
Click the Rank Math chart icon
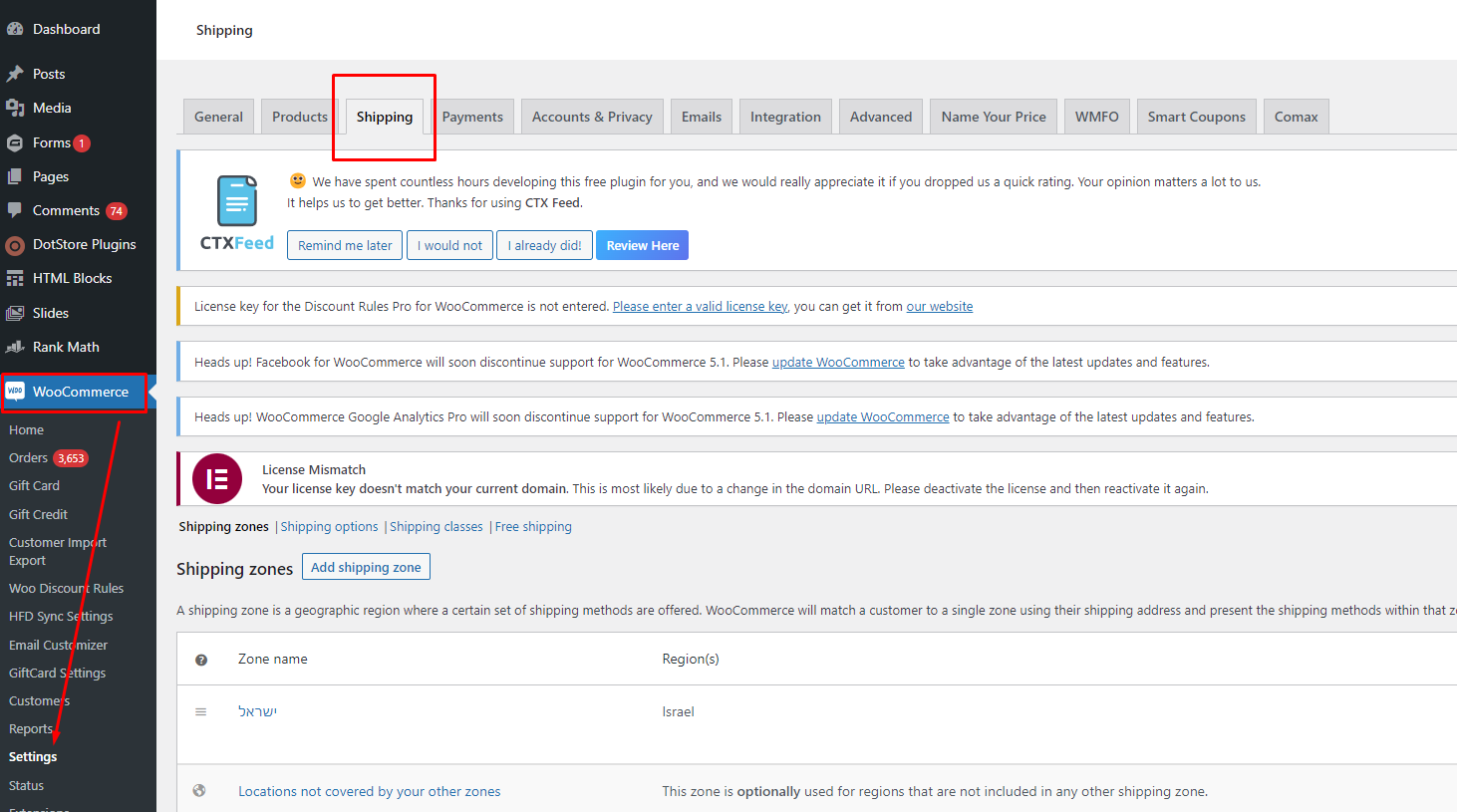tap(15, 347)
